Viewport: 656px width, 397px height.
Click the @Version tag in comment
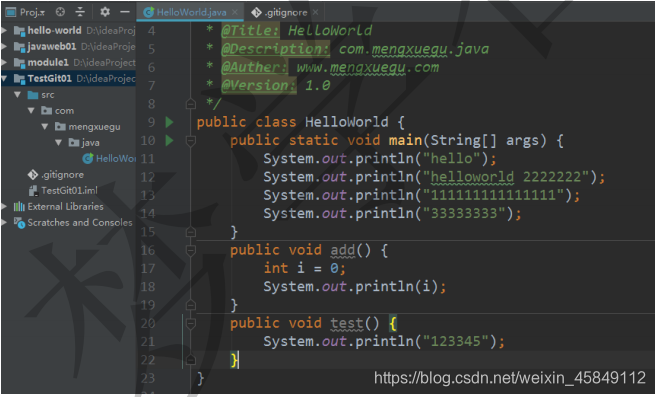coord(259,85)
